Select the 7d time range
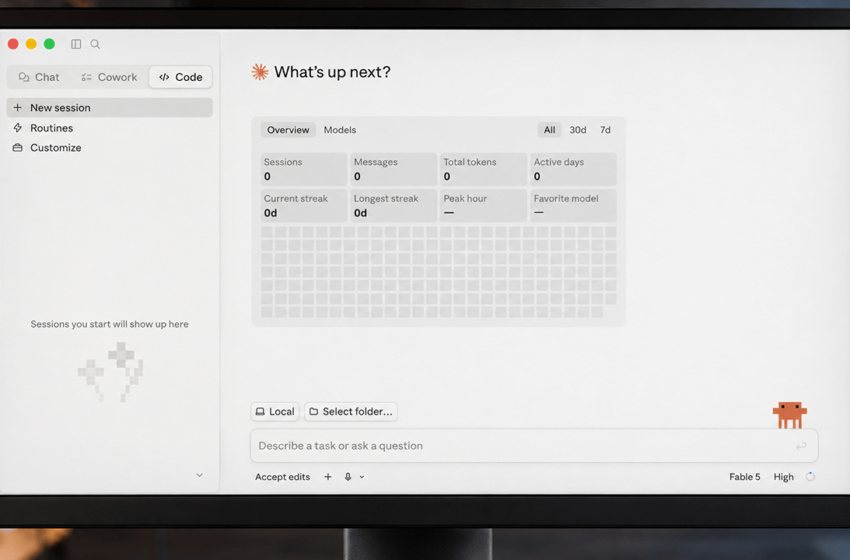850x560 pixels. 605,130
